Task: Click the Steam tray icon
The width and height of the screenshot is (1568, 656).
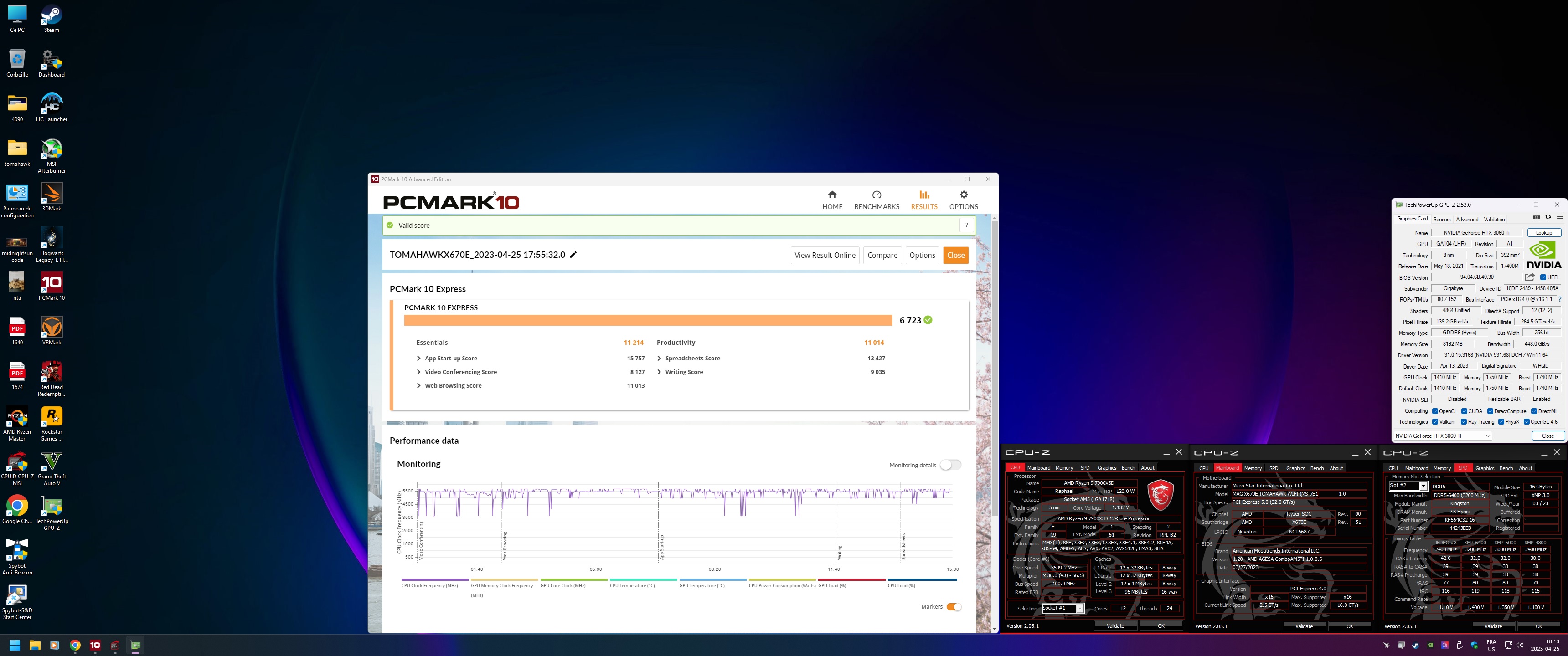Action: [x=1415, y=645]
